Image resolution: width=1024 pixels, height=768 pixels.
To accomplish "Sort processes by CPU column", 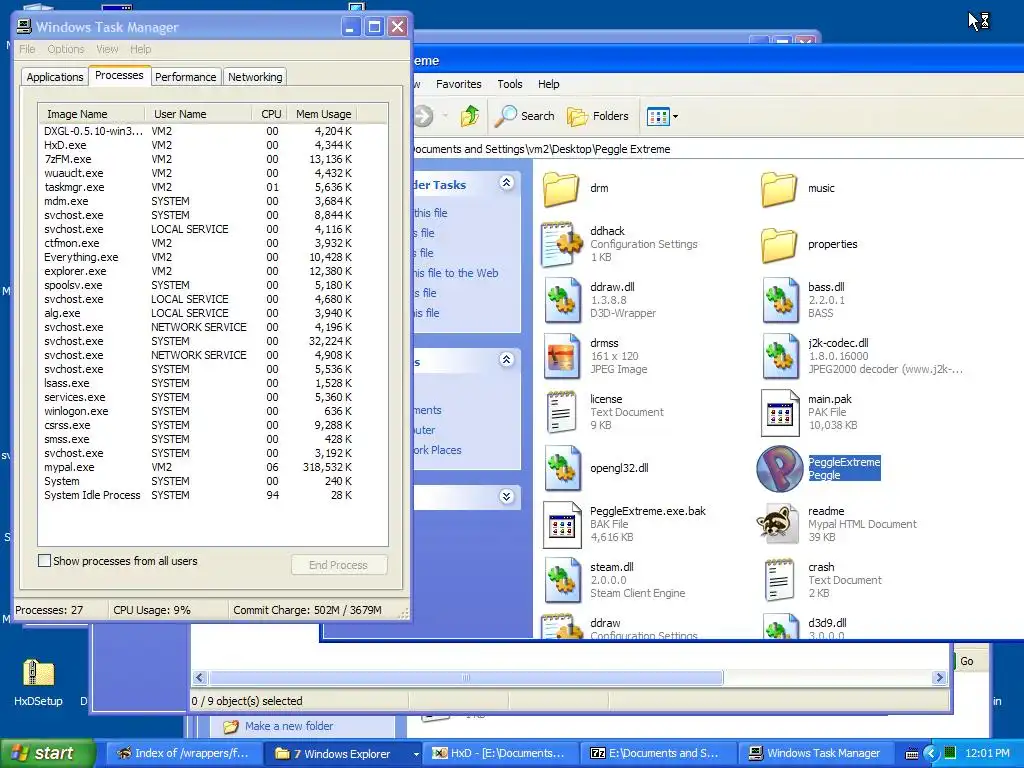I will tap(270, 114).
